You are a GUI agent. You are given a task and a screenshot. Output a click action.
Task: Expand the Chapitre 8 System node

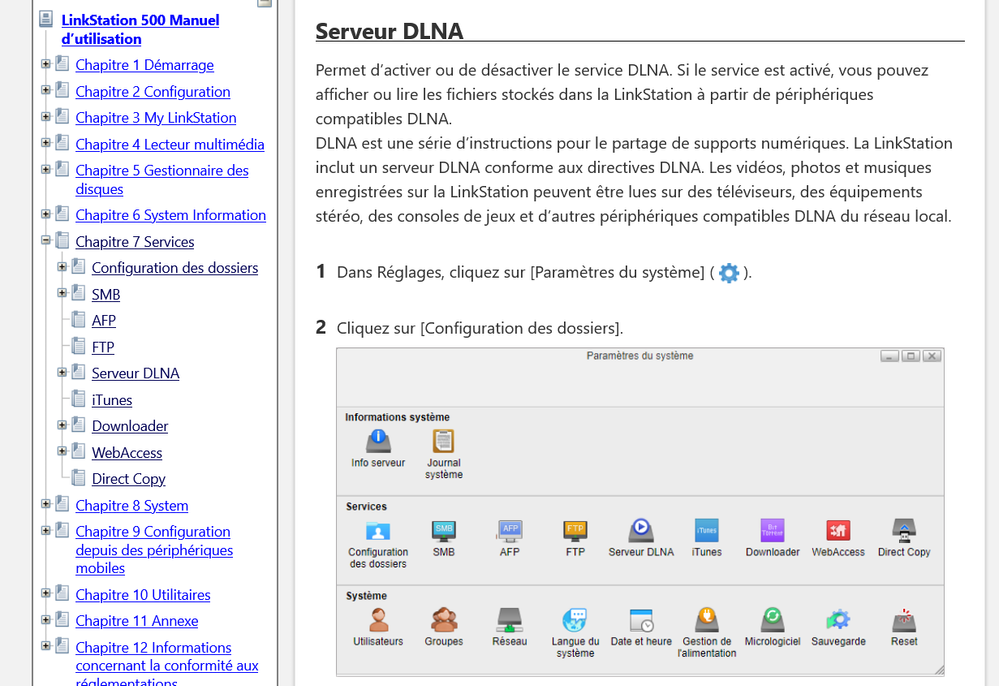(46, 505)
